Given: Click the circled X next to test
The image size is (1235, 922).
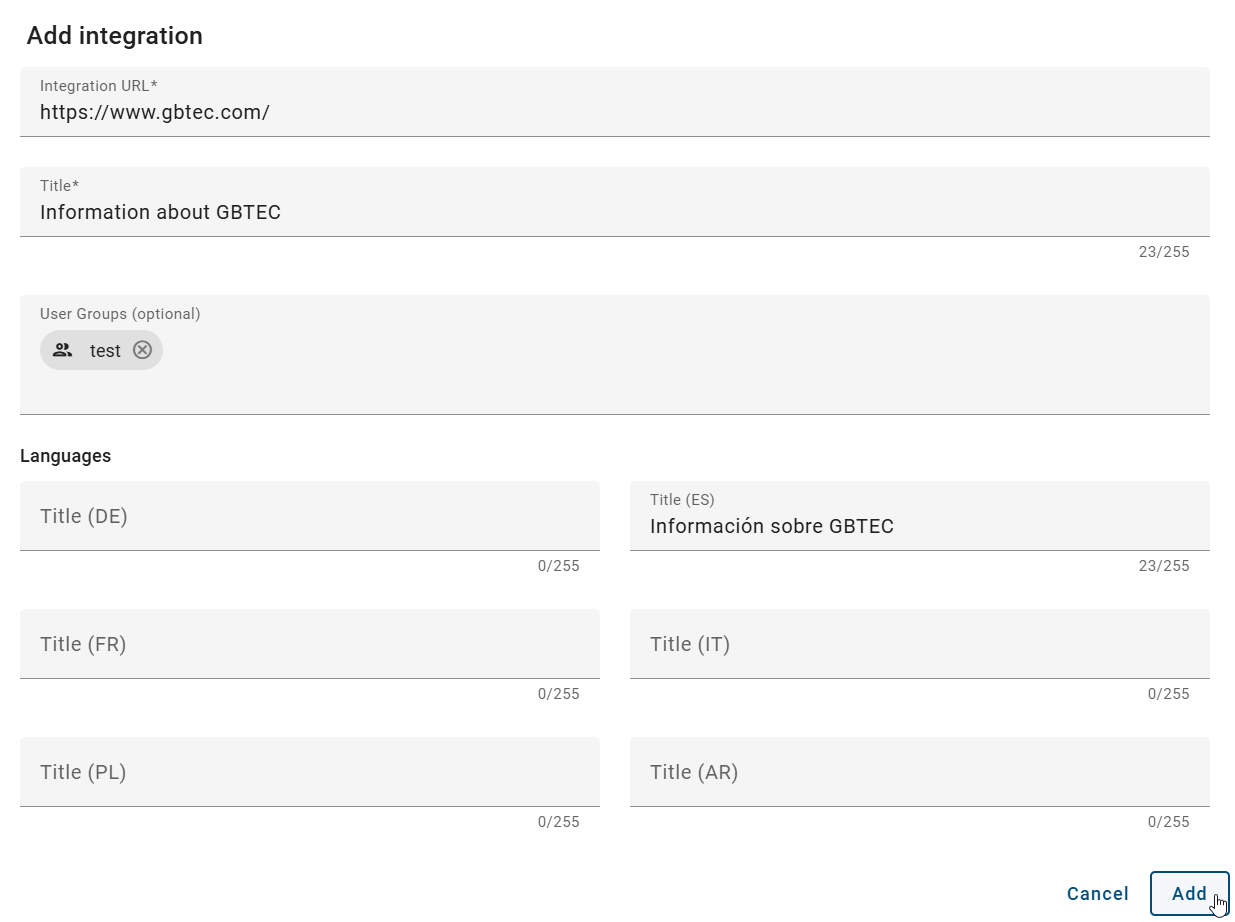Looking at the screenshot, I should [x=141, y=350].
